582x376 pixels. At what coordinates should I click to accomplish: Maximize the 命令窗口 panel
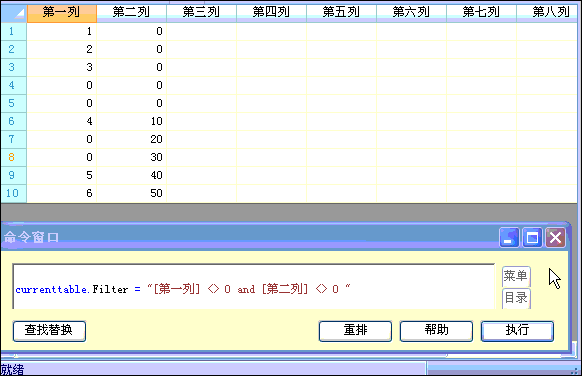tap(532, 237)
